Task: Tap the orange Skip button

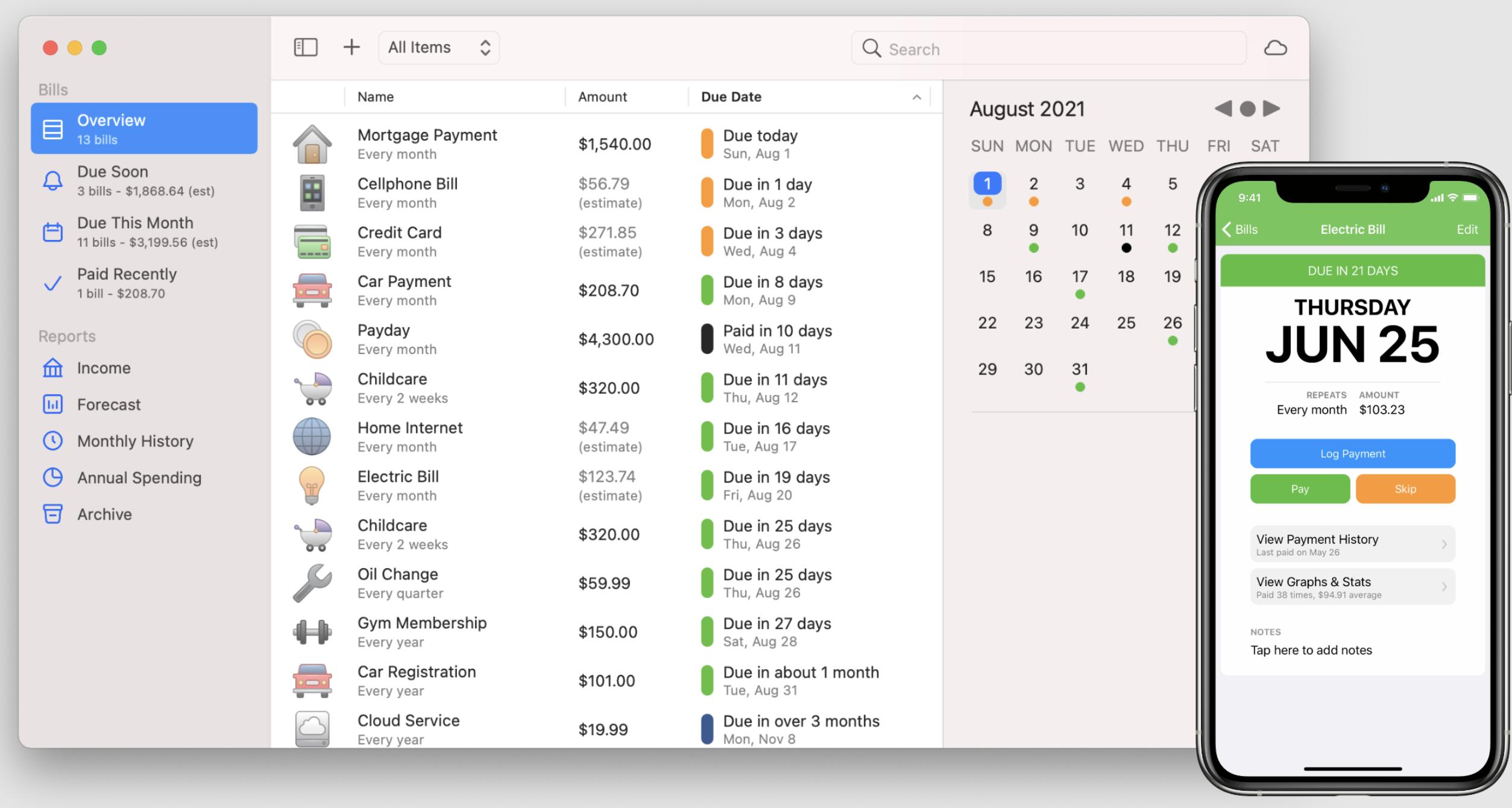Action: 1405,489
